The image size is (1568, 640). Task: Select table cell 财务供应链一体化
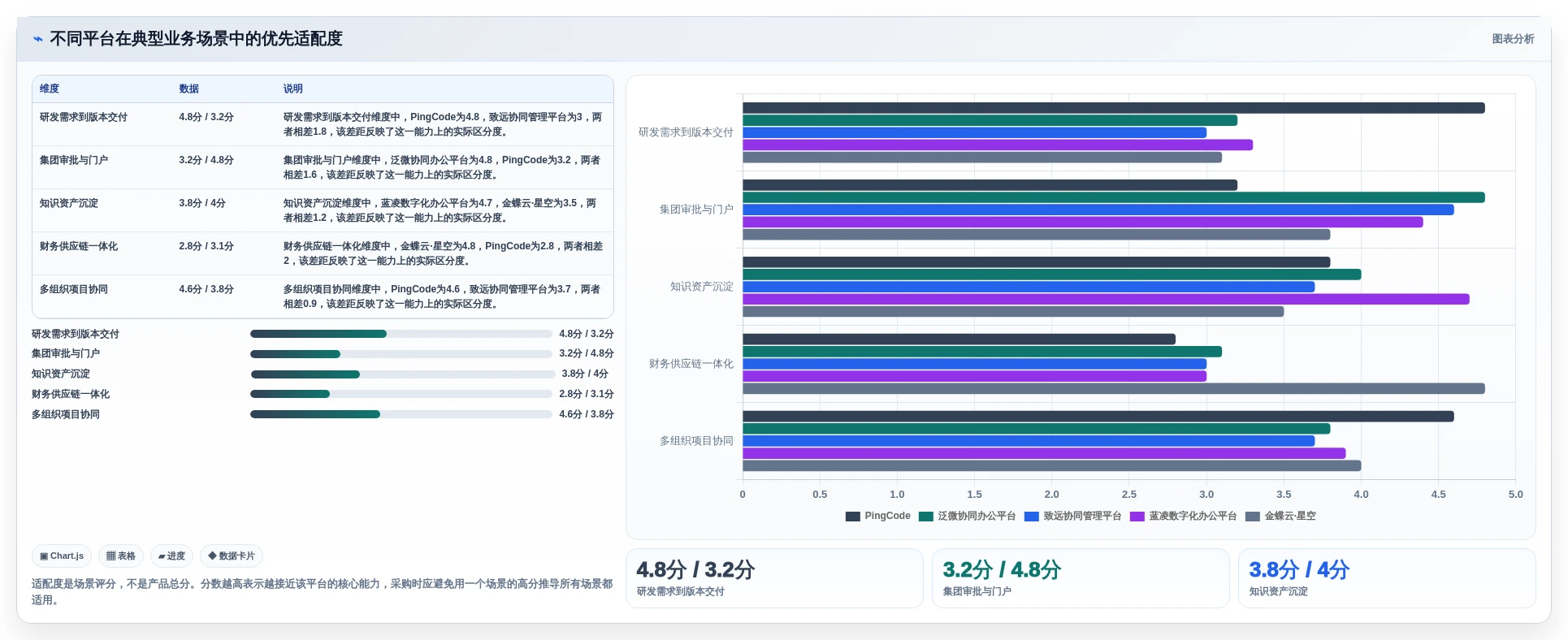coord(79,247)
